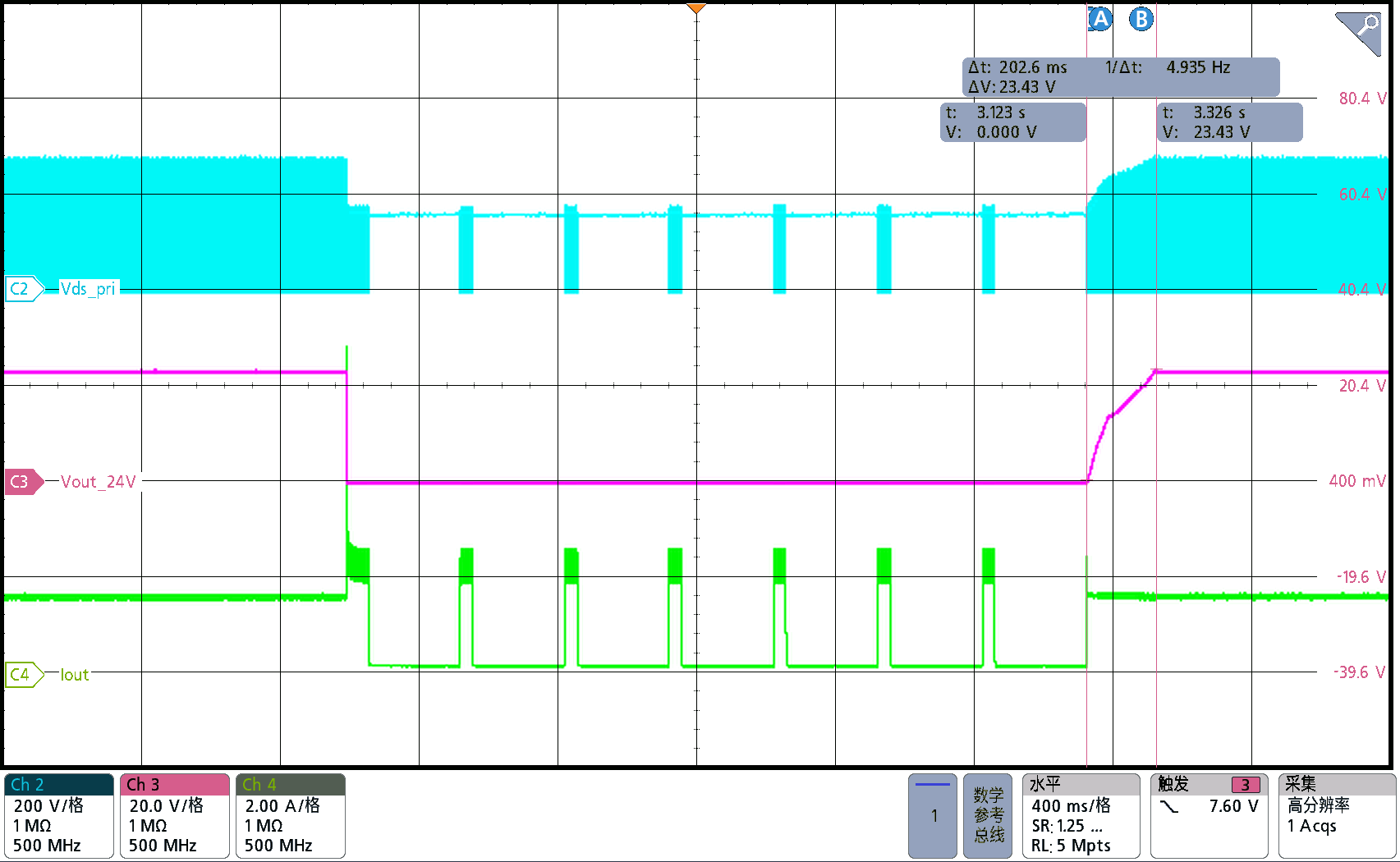This screenshot has width=1400, height=862.
Task: Click the zoom magnifier icon
Action: click(1359, 33)
